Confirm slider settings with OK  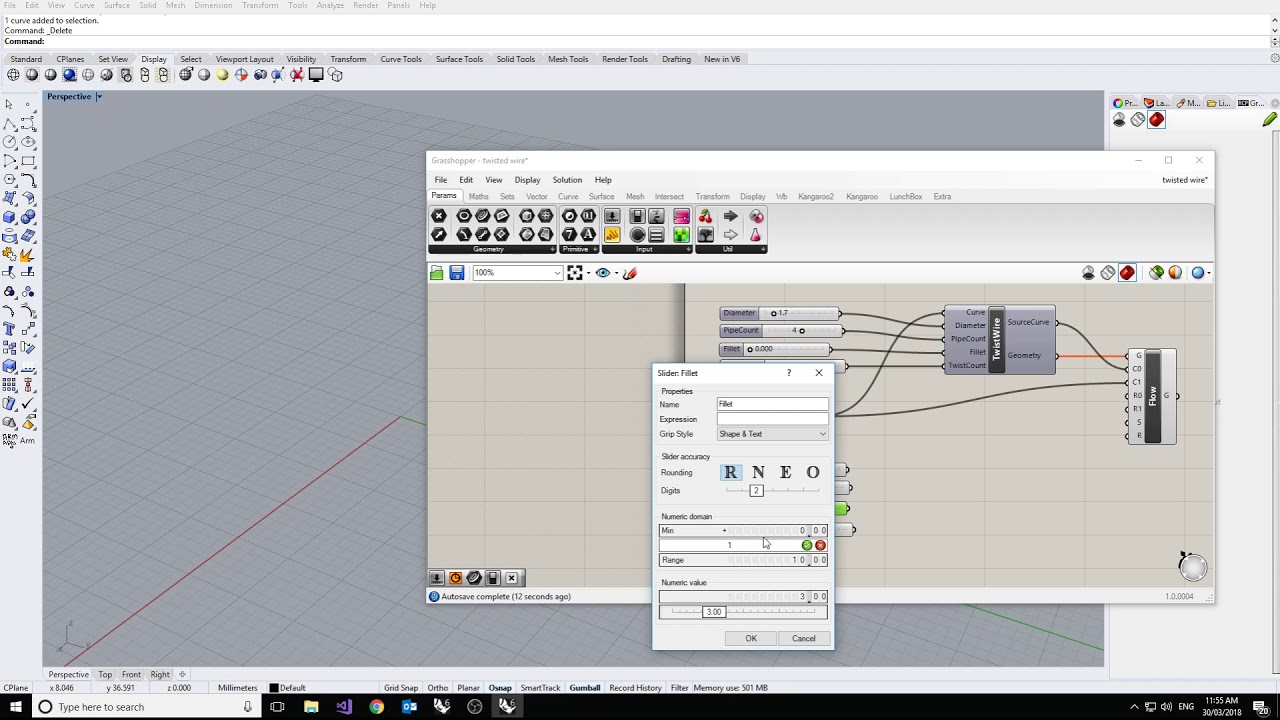(x=751, y=638)
